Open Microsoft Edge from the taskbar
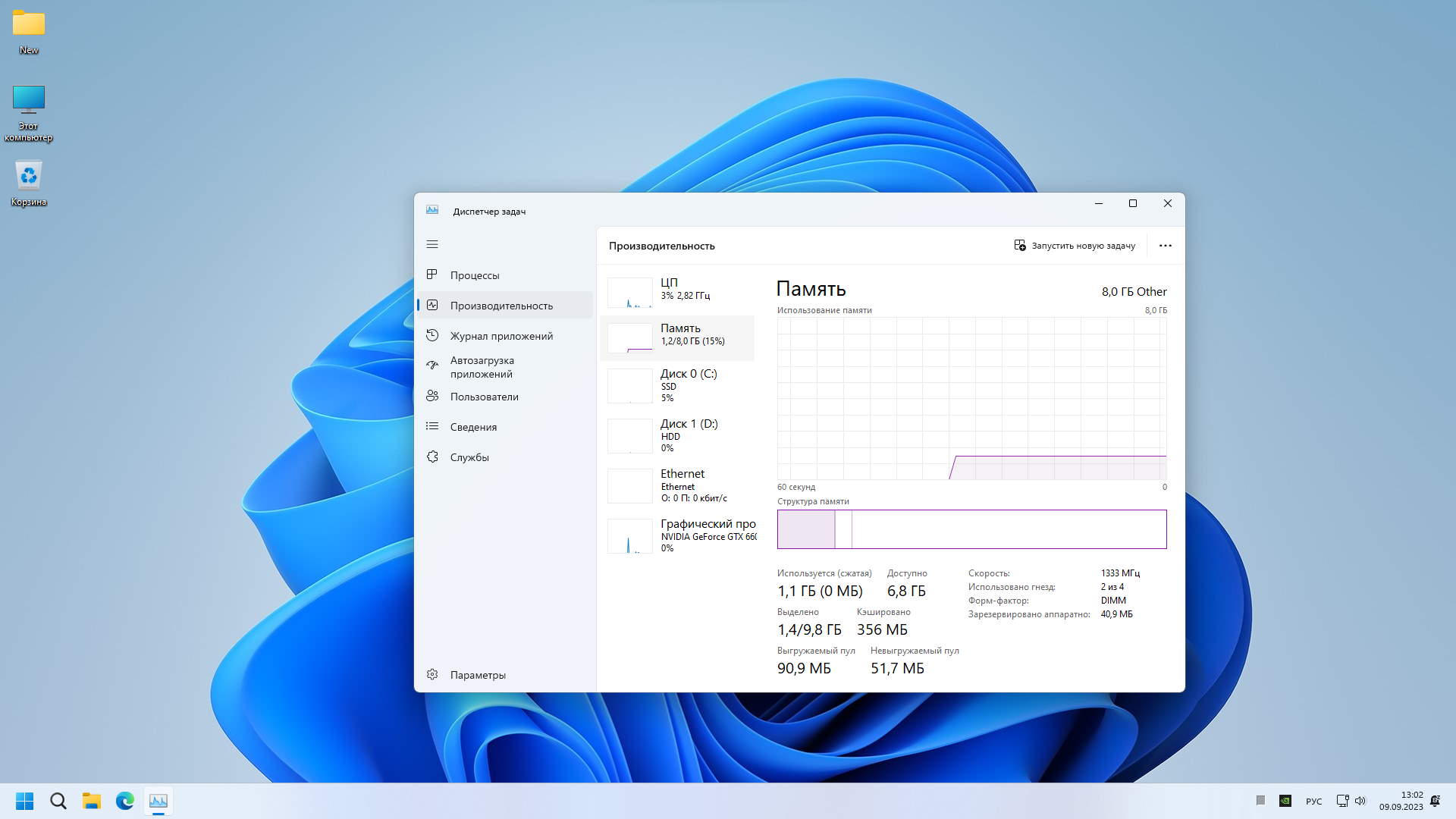Viewport: 1456px width, 819px height. (125, 801)
